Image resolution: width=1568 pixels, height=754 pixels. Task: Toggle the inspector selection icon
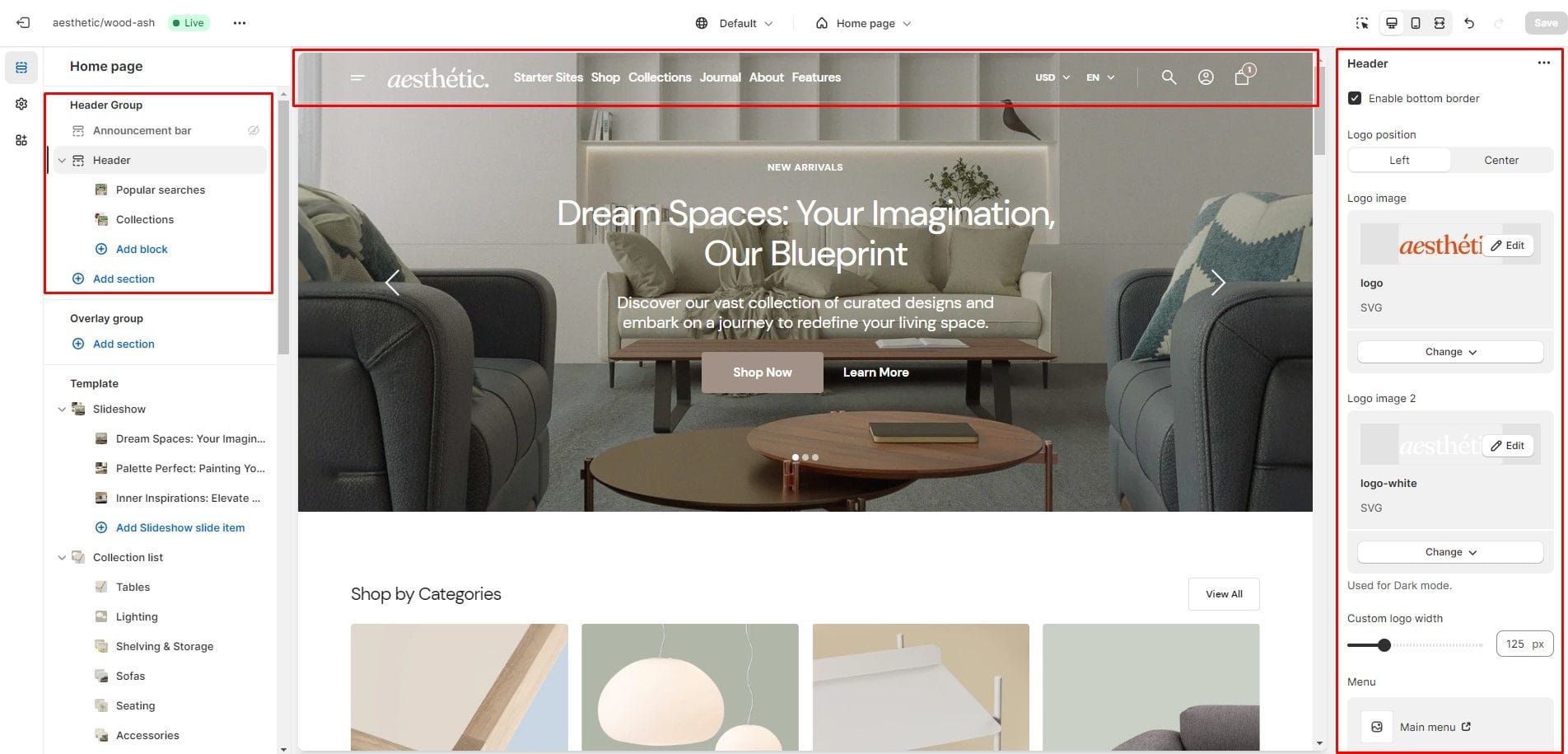[1362, 23]
